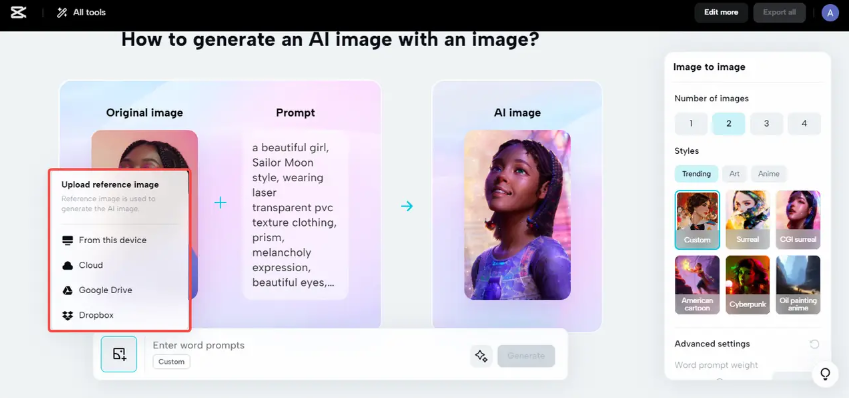Click the Export all button
The image size is (849, 398).
click(779, 12)
